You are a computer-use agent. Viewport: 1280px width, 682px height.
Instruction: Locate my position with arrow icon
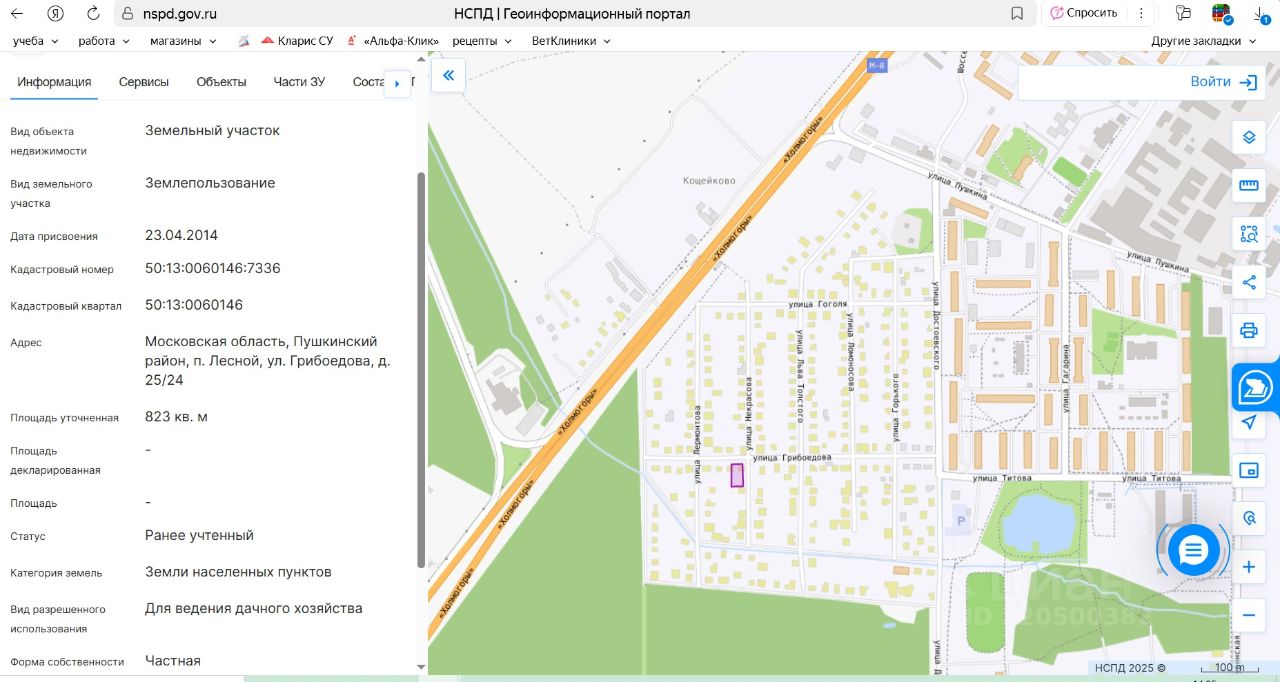[x=1248, y=422]
